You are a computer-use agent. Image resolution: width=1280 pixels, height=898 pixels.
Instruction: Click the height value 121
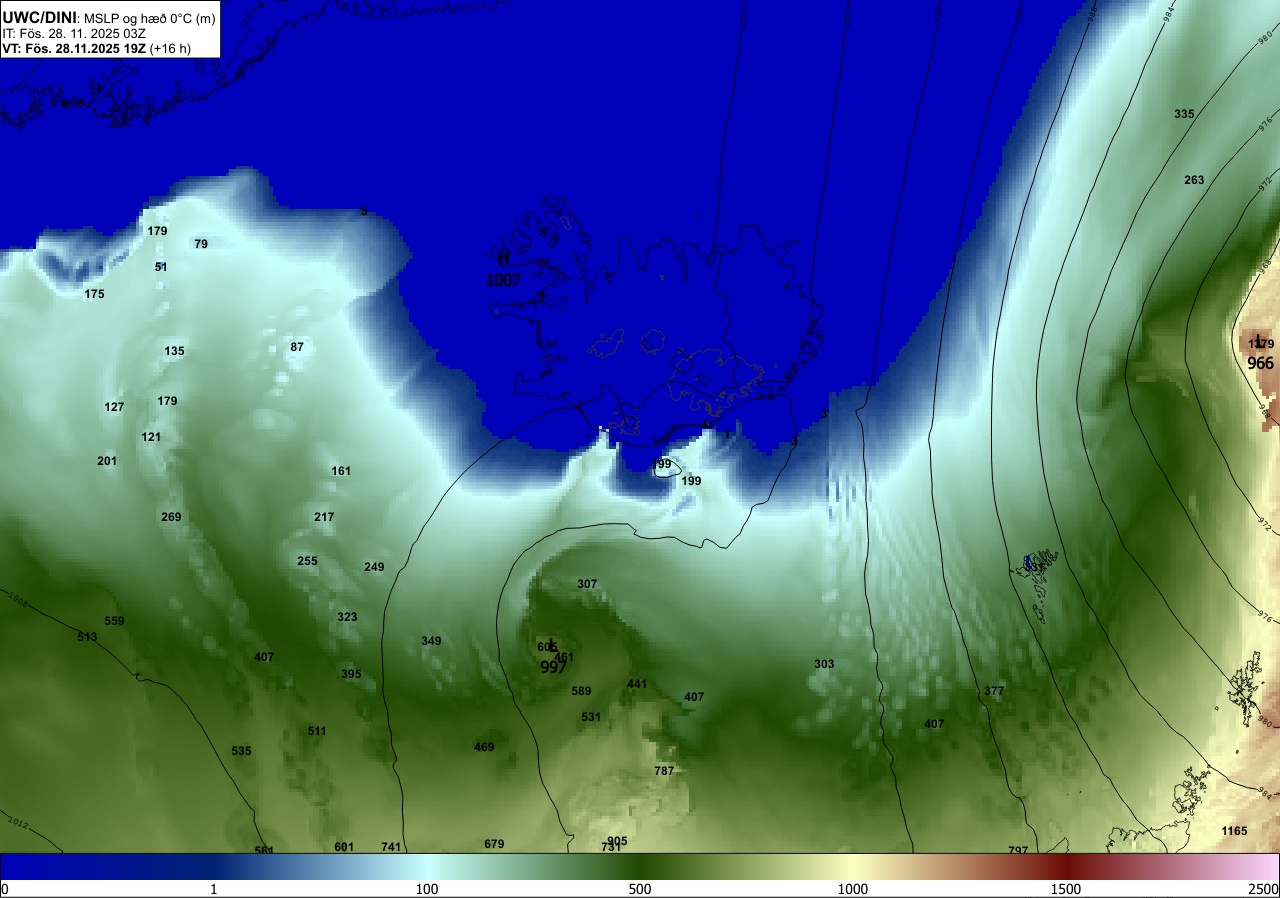tap(151, 437)
